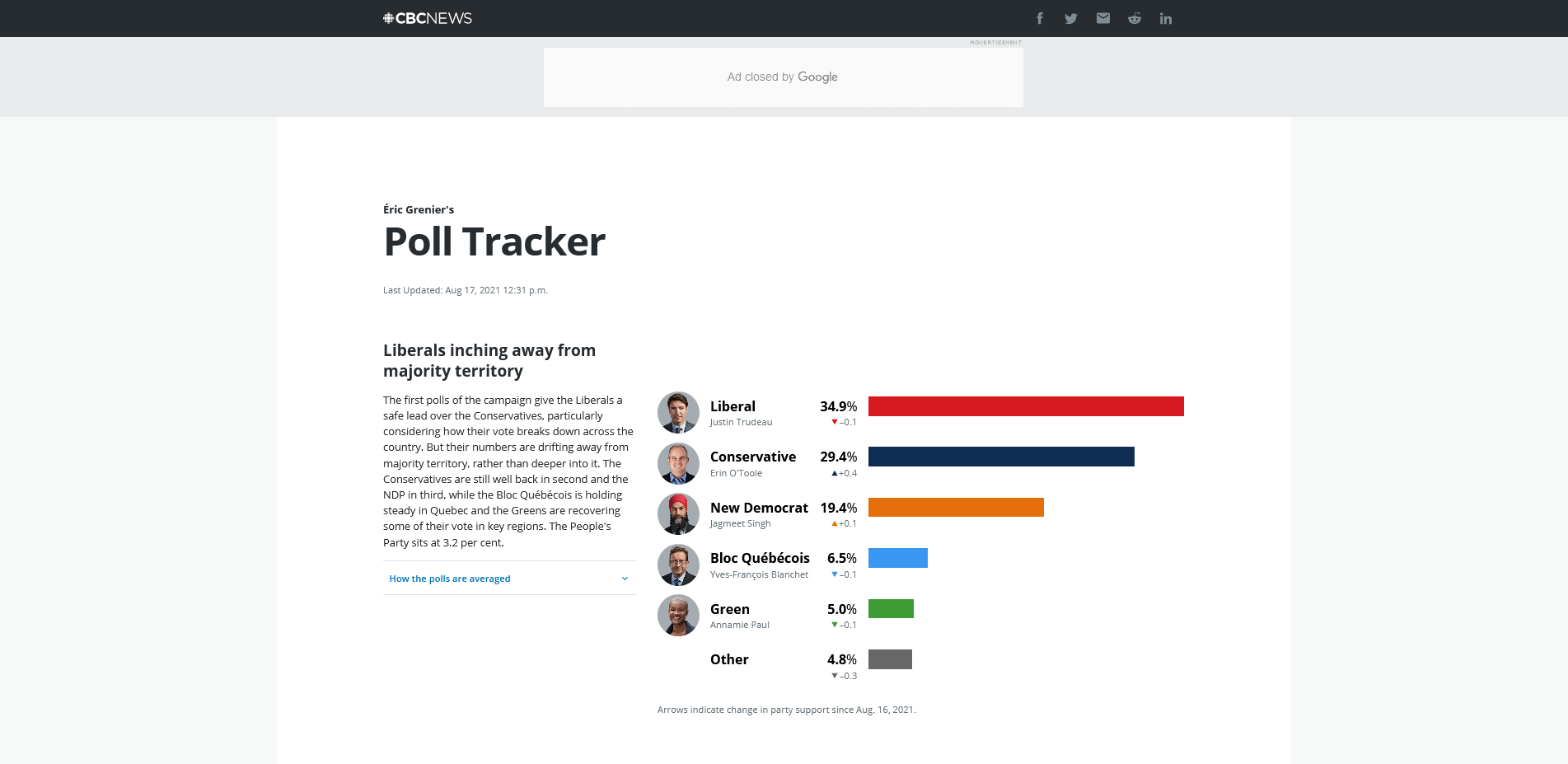
Task: Share on LinkedIn icon
Action: (1166, 18)
